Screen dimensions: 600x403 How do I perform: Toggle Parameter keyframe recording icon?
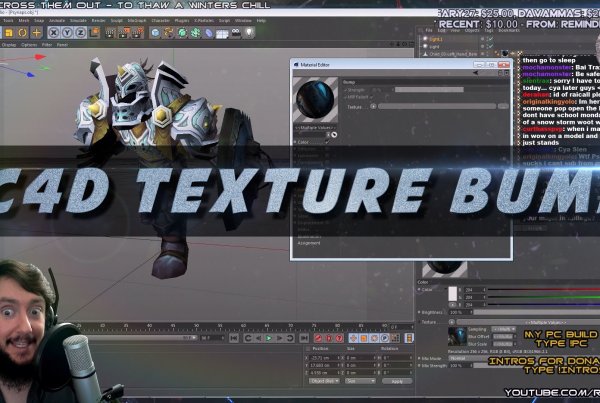click(x=385, y=338)
